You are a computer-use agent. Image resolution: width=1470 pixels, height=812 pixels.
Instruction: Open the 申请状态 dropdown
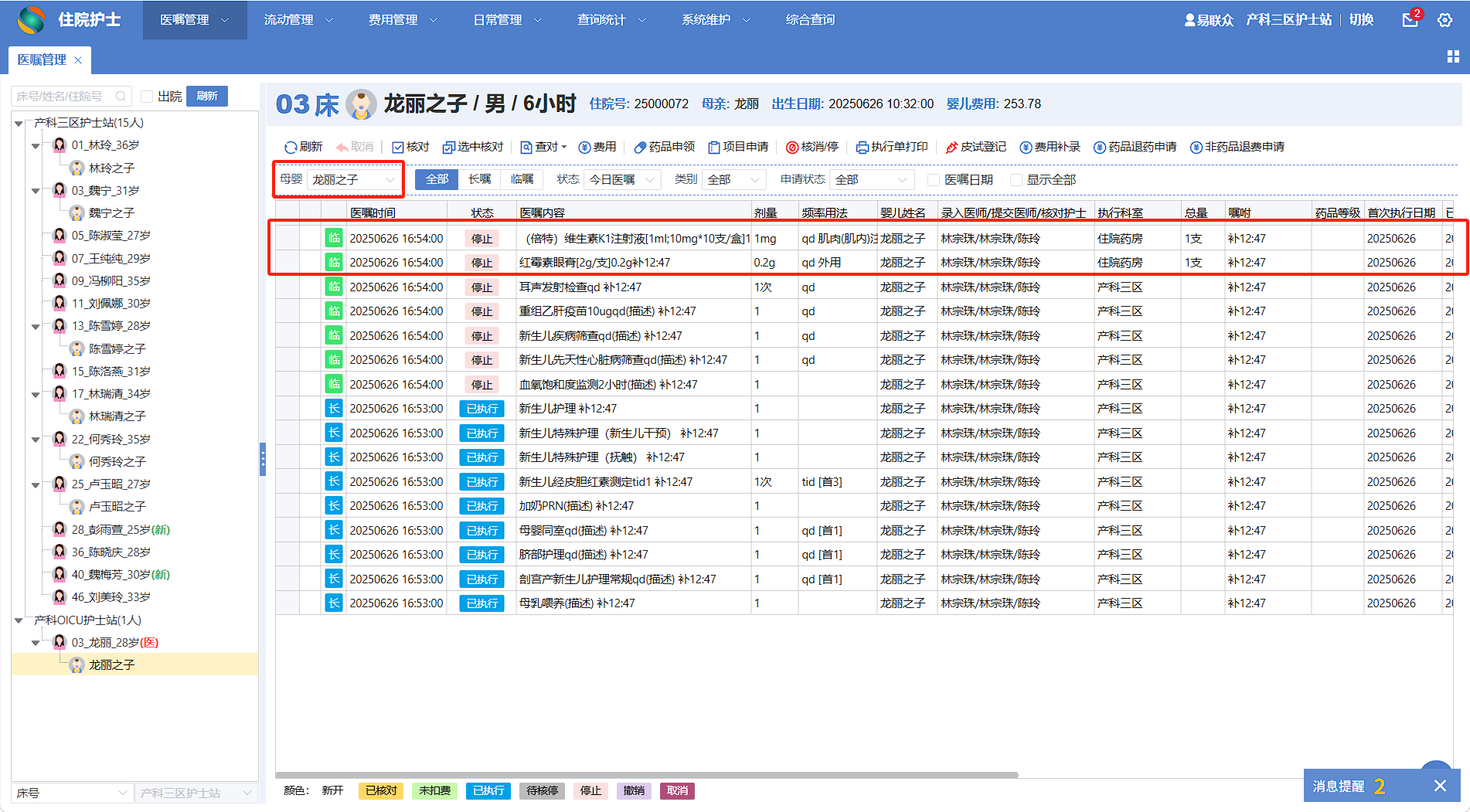coord(872,180)
